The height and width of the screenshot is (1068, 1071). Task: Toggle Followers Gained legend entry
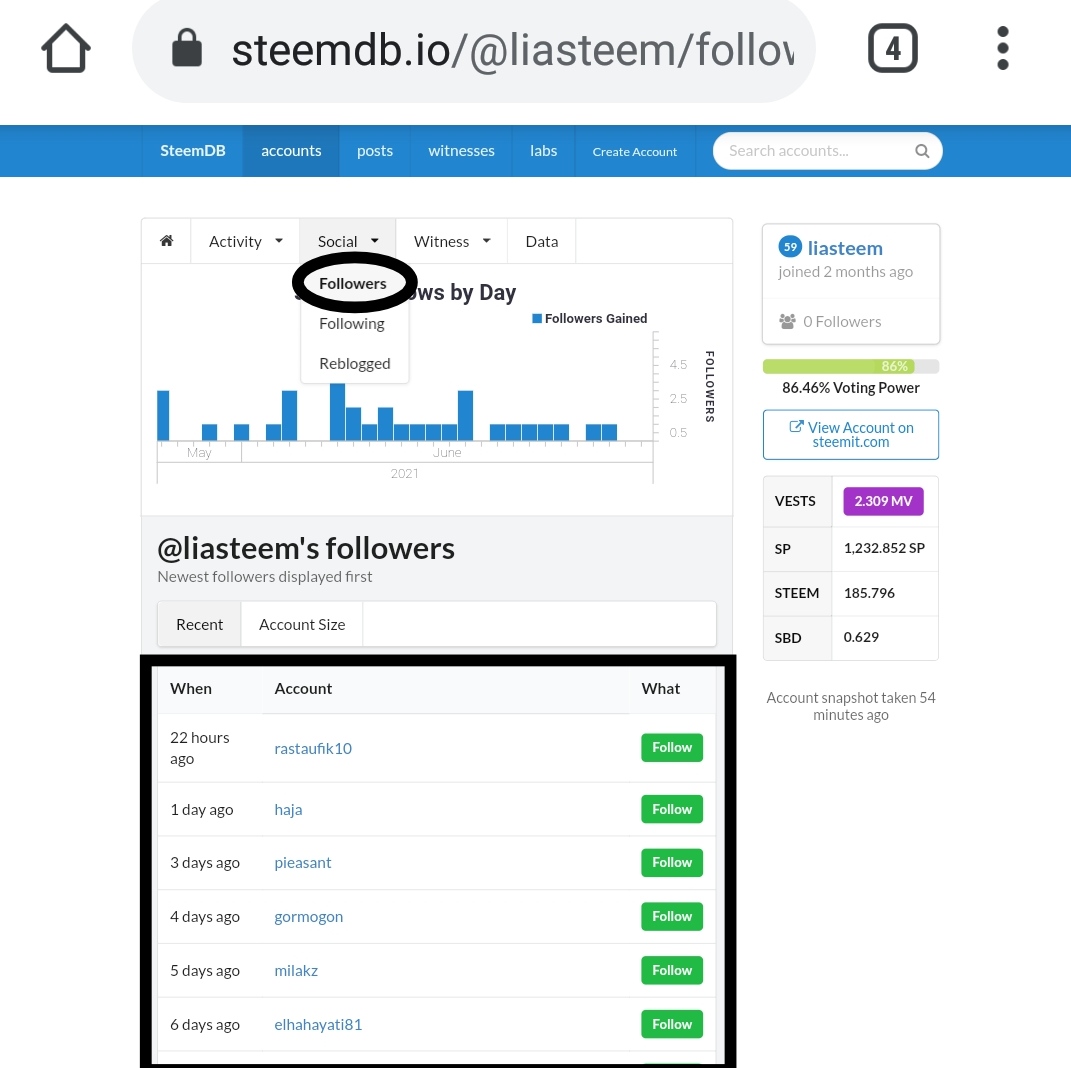[589, 318]
